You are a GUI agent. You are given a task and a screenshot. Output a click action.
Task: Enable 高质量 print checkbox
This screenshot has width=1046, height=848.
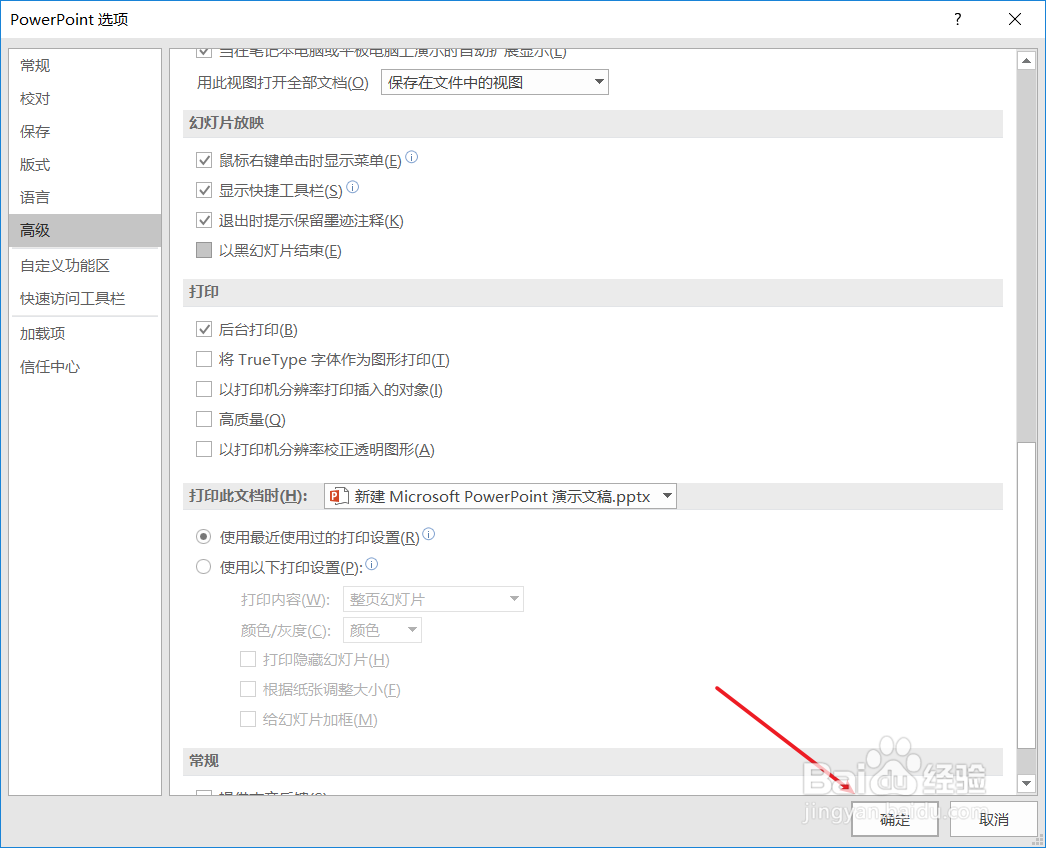(x=204, y=419)
